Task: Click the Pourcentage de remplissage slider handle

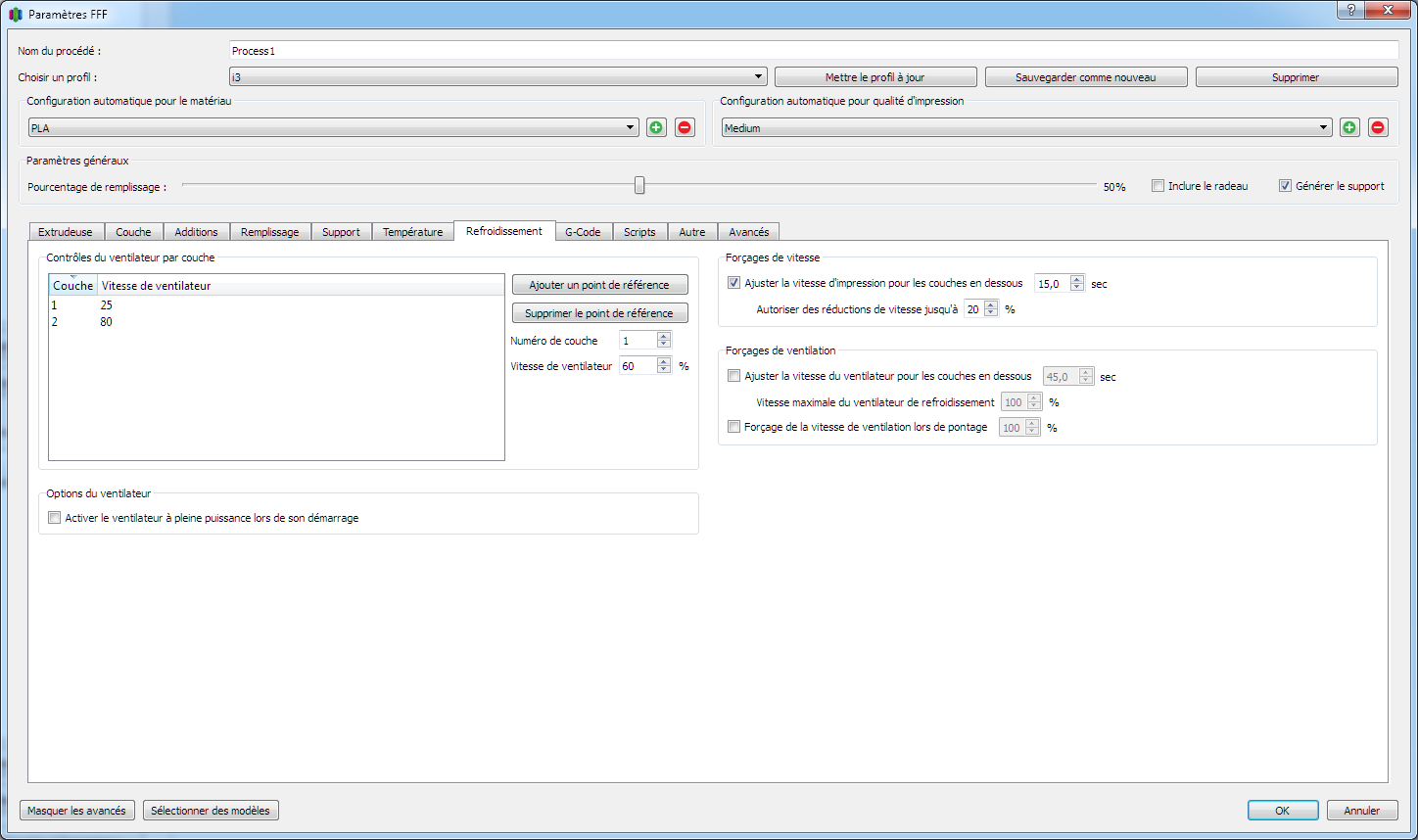Action: pyautogui.click(x=639, y=185)
